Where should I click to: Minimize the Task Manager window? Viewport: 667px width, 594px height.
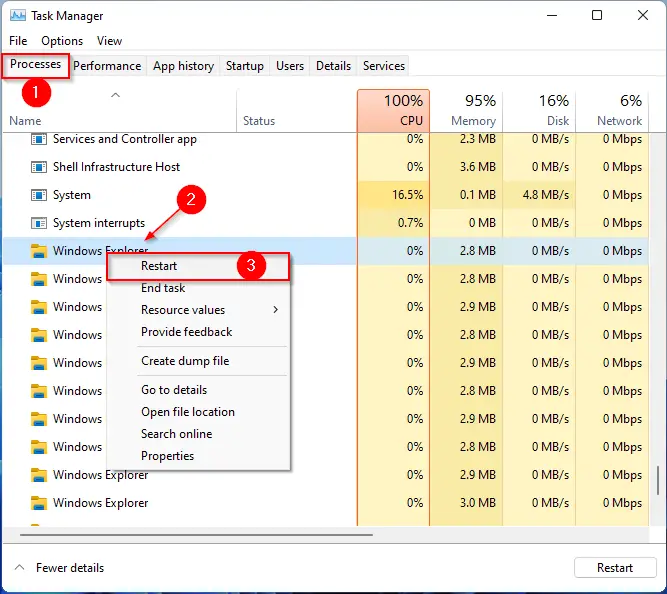pyautogui.click(x=552, y=16)
